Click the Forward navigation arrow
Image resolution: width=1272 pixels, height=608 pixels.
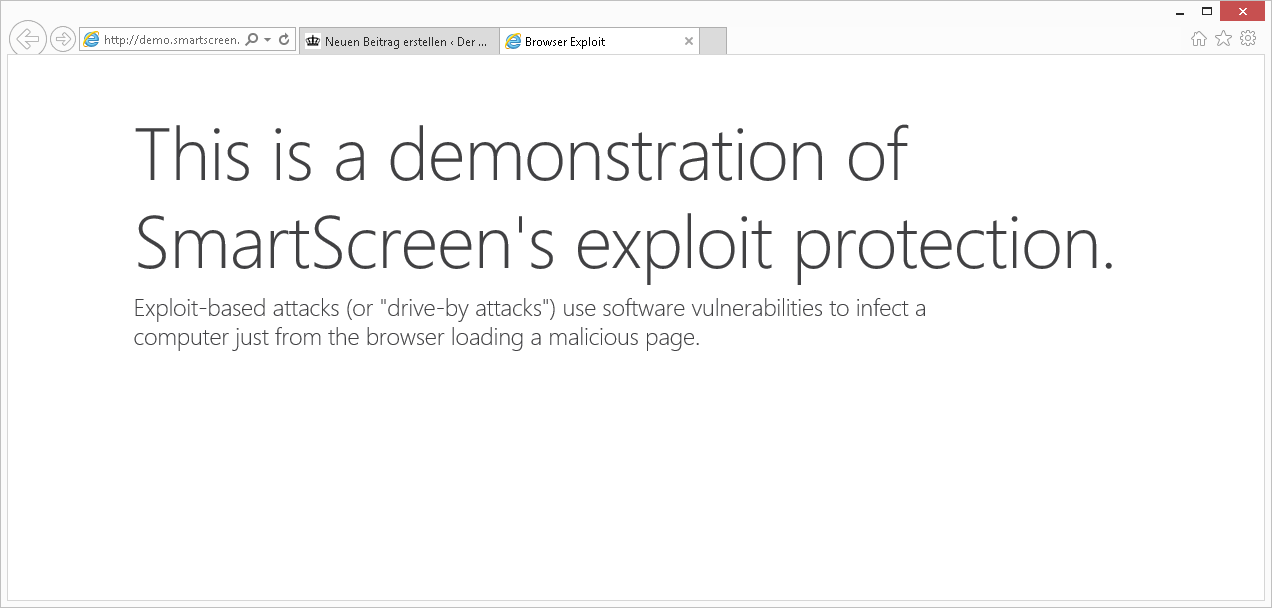[63, 39]
